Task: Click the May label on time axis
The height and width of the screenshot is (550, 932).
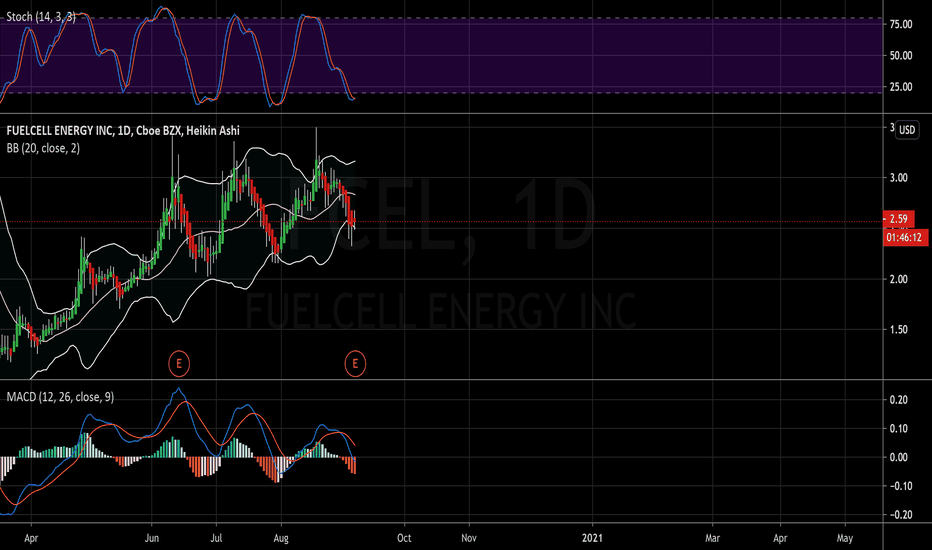Action: 845,539
